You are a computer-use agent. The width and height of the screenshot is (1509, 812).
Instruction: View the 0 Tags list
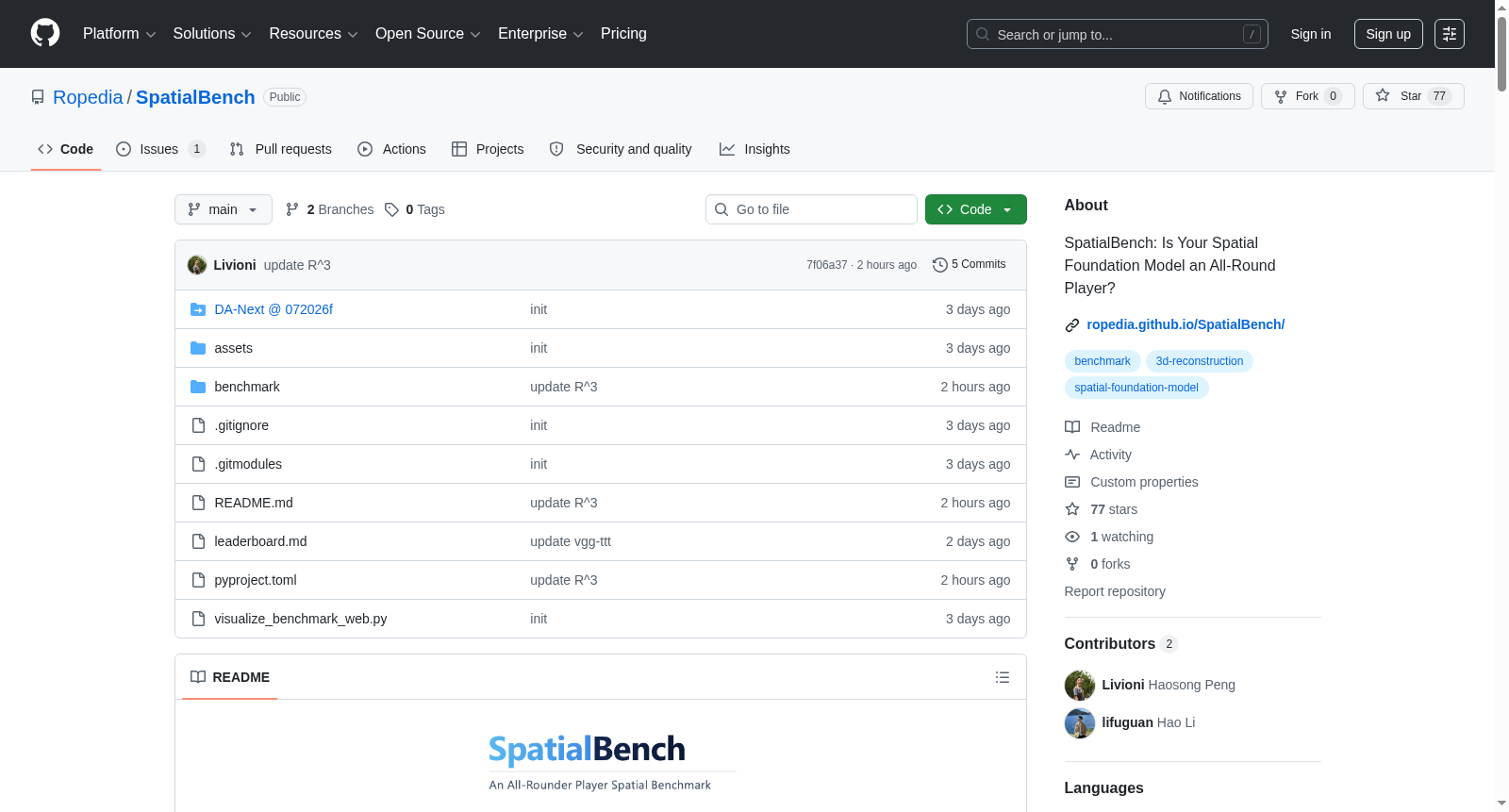coord(415,209)
